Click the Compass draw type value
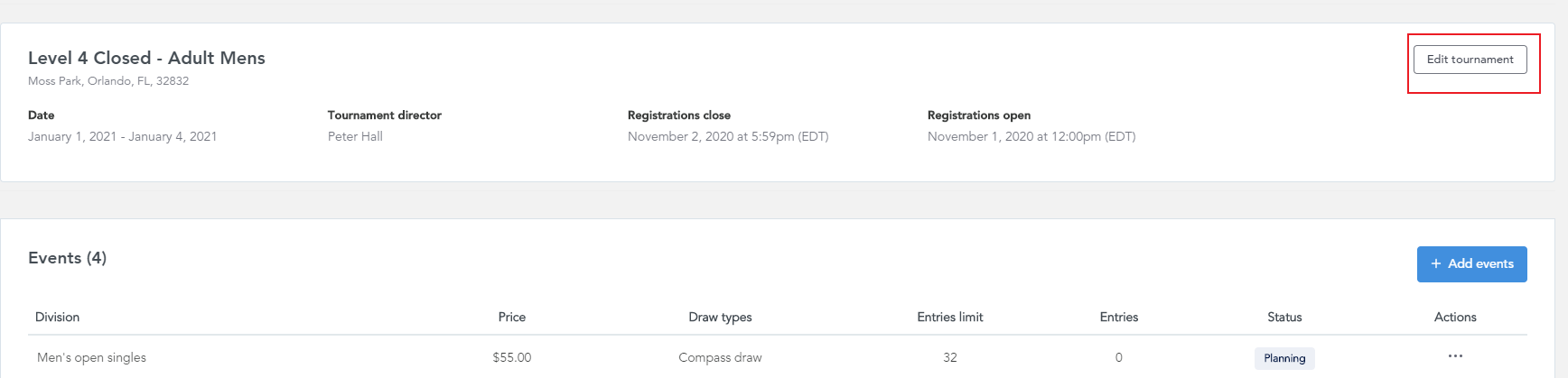 (x=720, y=357)
